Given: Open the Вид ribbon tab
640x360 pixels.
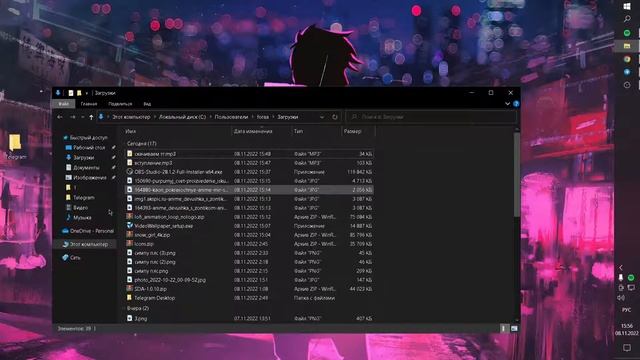Looking at the screenshot, I should click(147, 104).
